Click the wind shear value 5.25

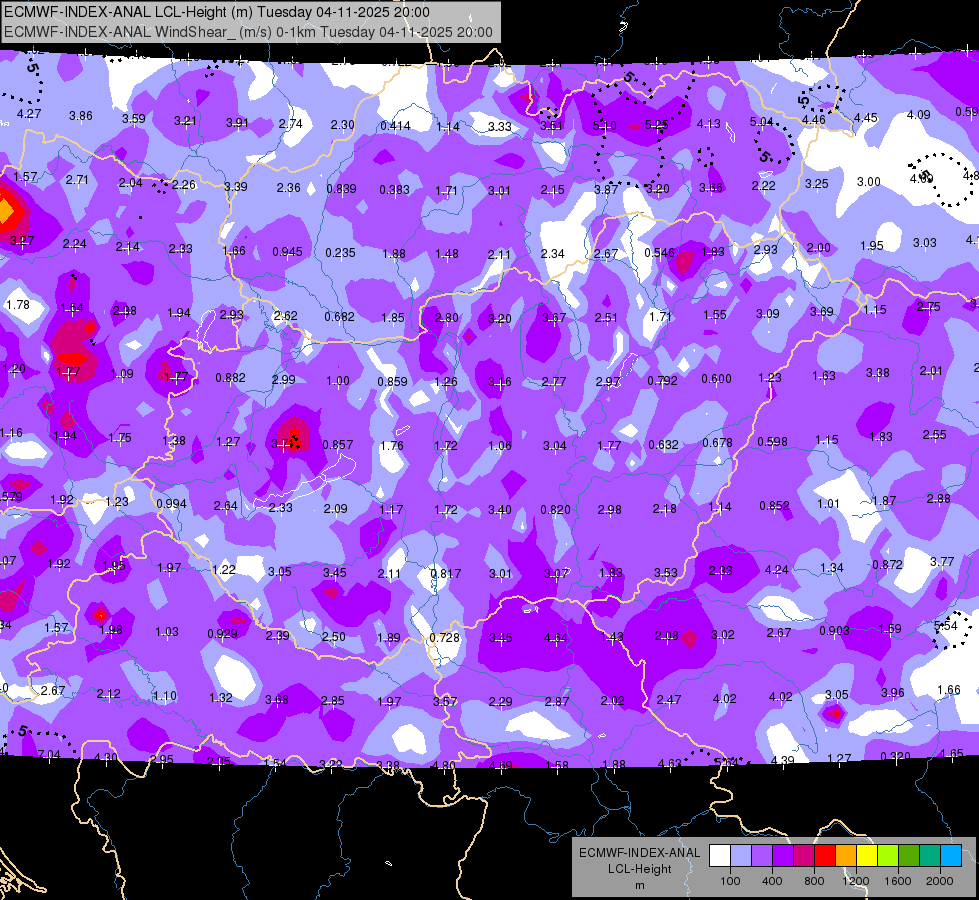pyautogui.click(x=656, y=125)
